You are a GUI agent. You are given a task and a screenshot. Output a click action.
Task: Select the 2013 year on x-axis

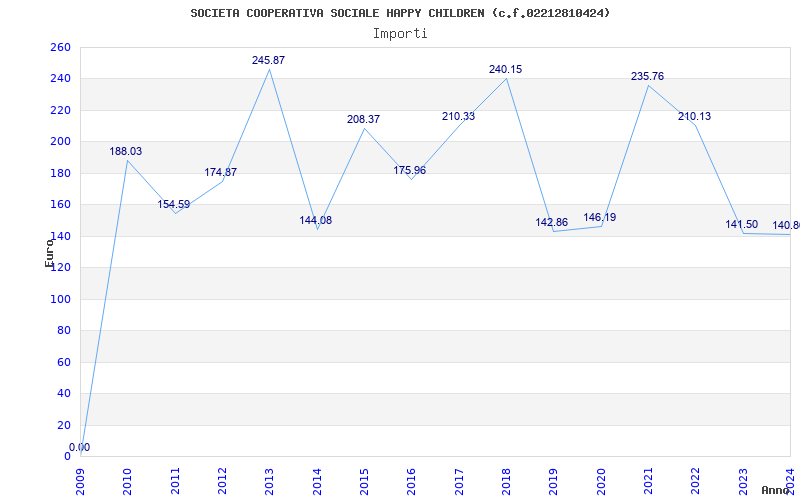pyautogui.click(x=270, y=480)
